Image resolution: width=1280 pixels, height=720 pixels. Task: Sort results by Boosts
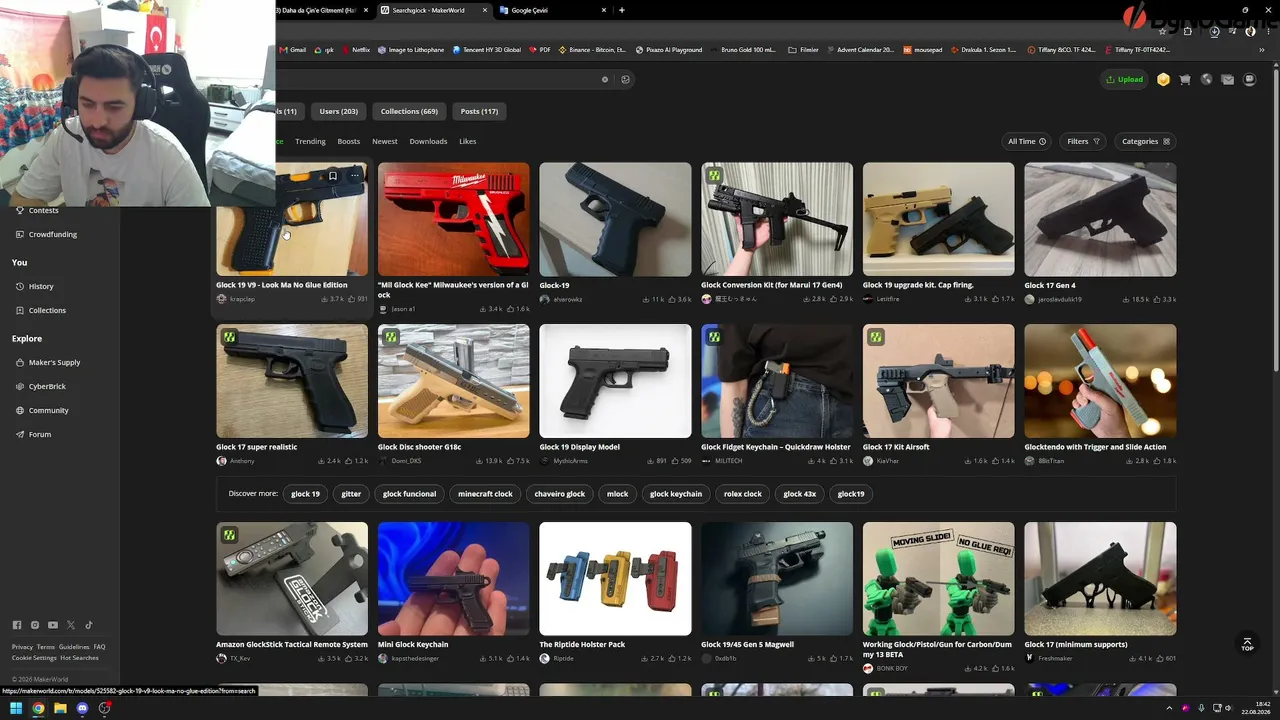click(x=349, y=141)
